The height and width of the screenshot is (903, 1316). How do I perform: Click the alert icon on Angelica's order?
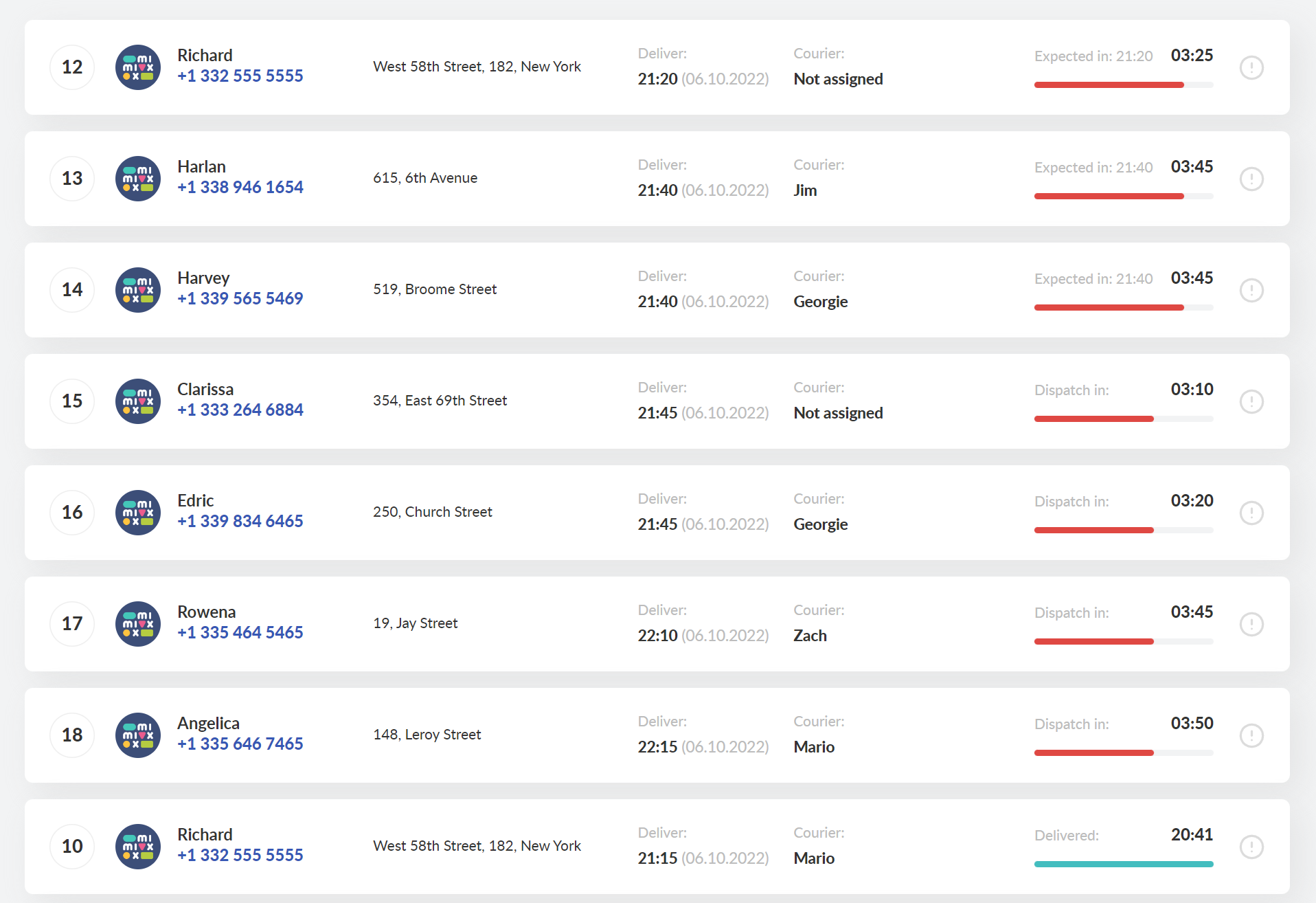[x=1251, y=735]
